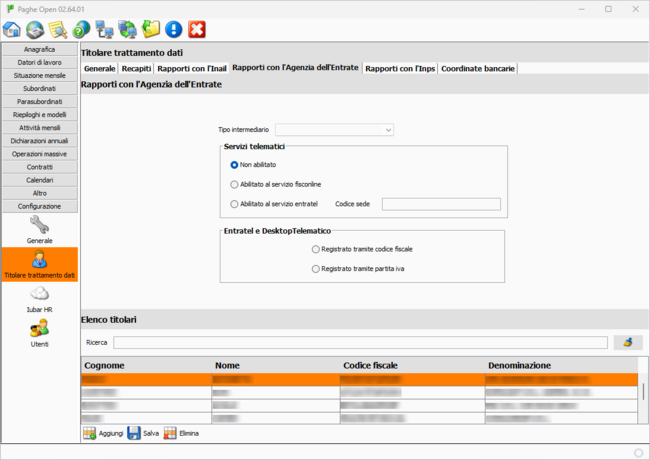Select Abilitato al servizio fisconline

tap(234, 184)
